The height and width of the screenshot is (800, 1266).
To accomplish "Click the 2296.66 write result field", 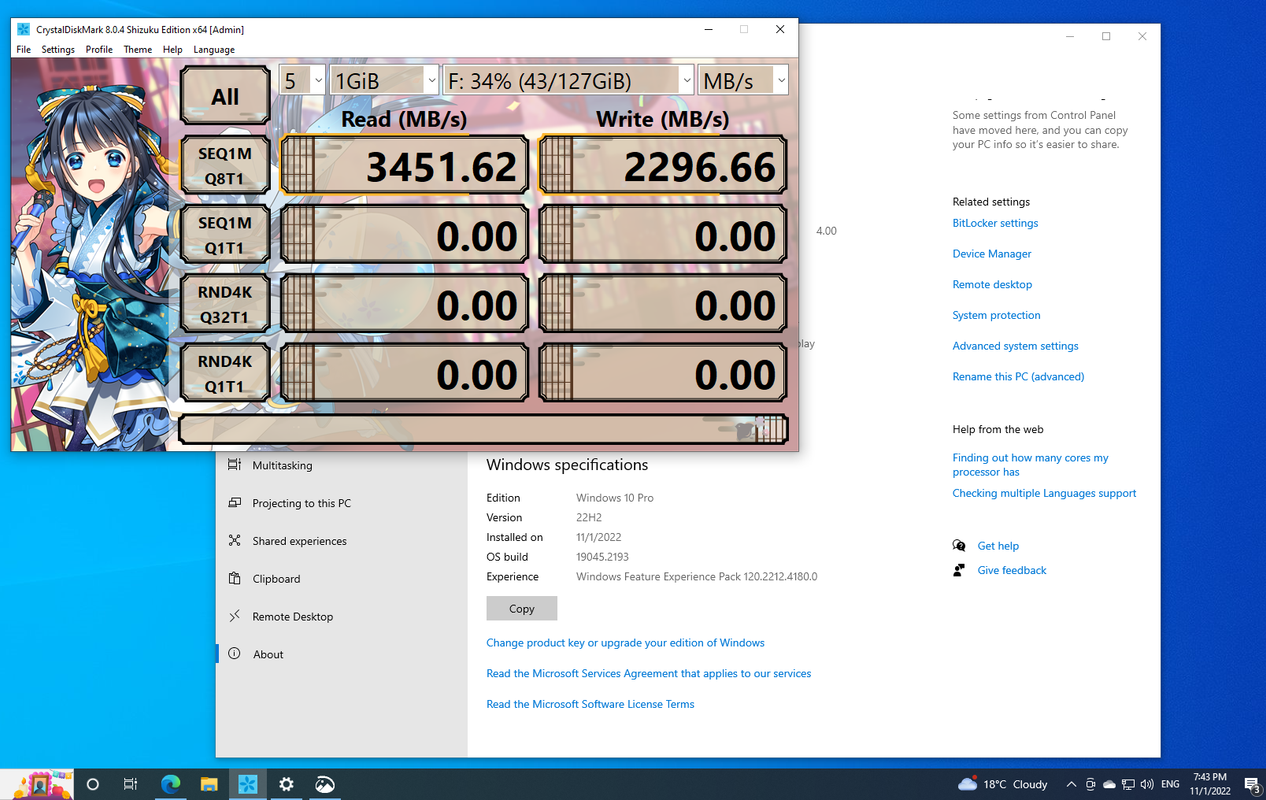I will point(662,165).
